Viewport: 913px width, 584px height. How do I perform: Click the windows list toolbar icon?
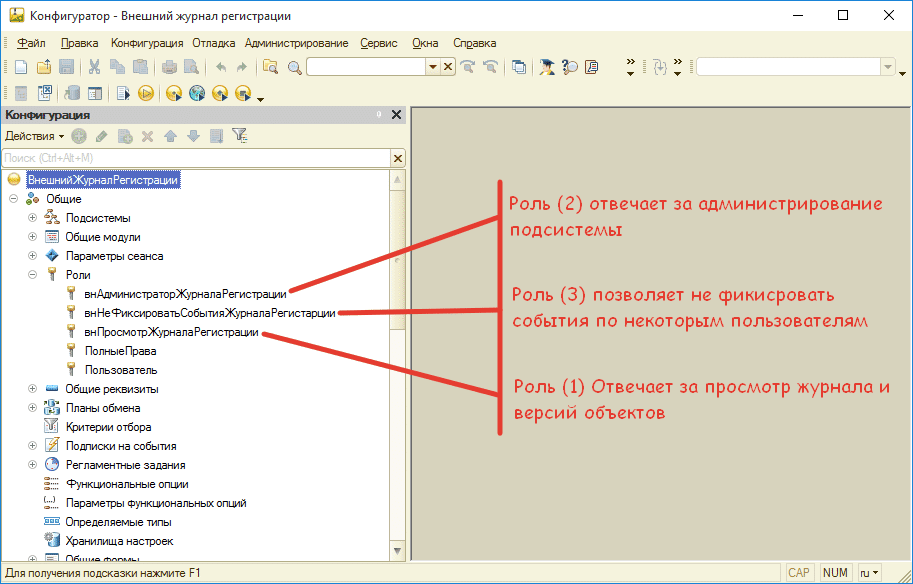519,67
